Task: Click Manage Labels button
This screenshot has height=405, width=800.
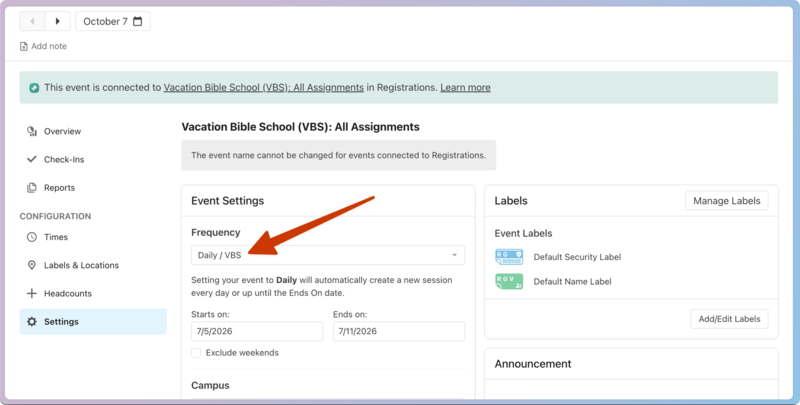Action: tap(727, 201)
